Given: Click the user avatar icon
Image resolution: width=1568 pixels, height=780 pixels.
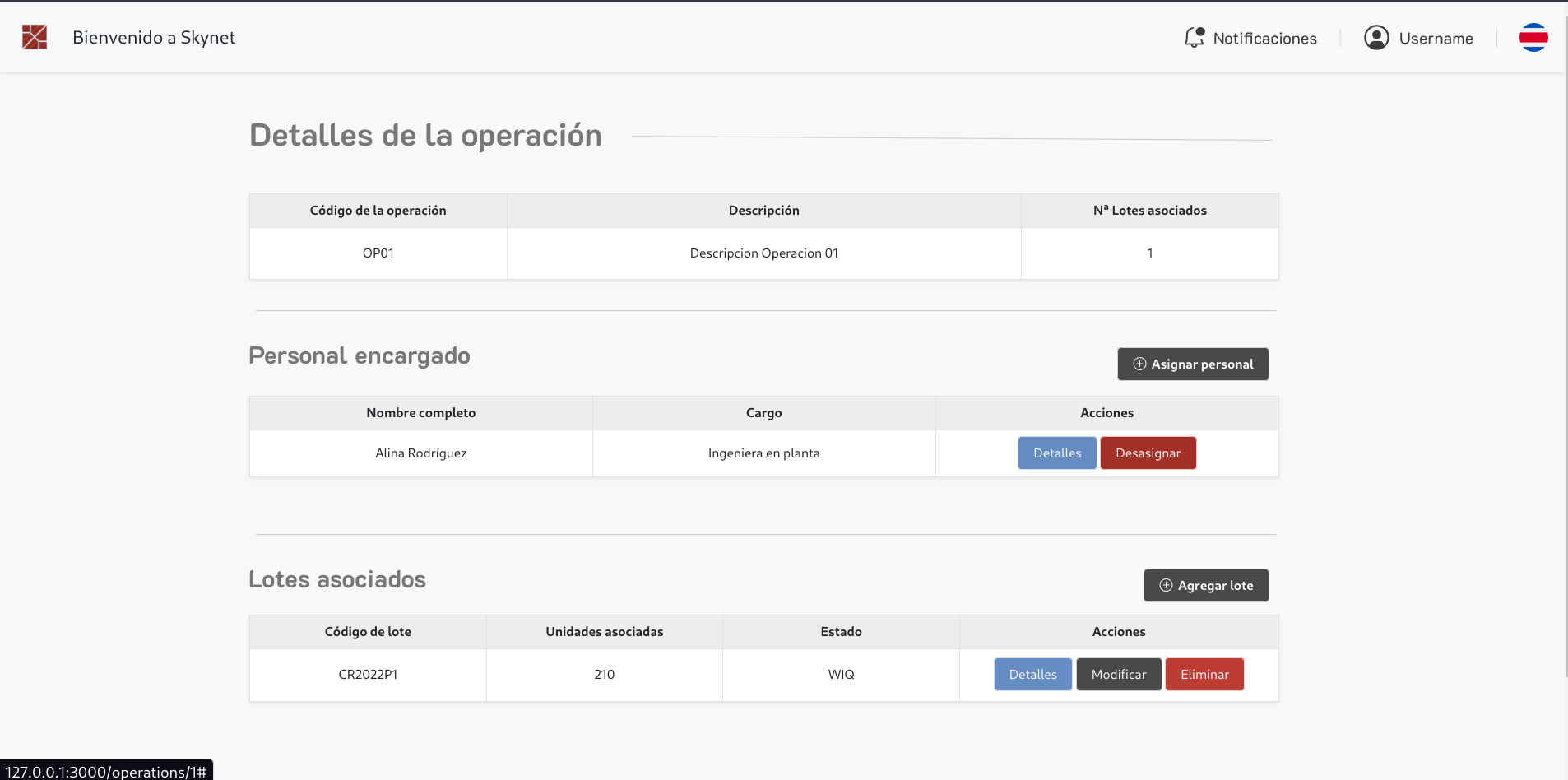Looking at the screenshot, I should pos(1376,38).
